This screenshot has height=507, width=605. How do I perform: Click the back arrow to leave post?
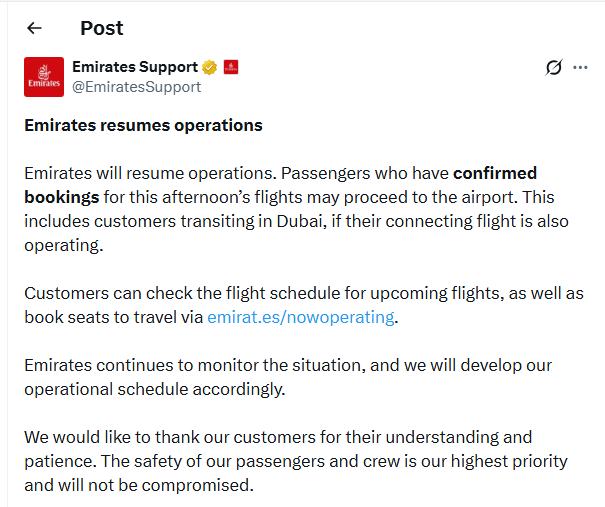pyautogui.click(x=35, y=28)
